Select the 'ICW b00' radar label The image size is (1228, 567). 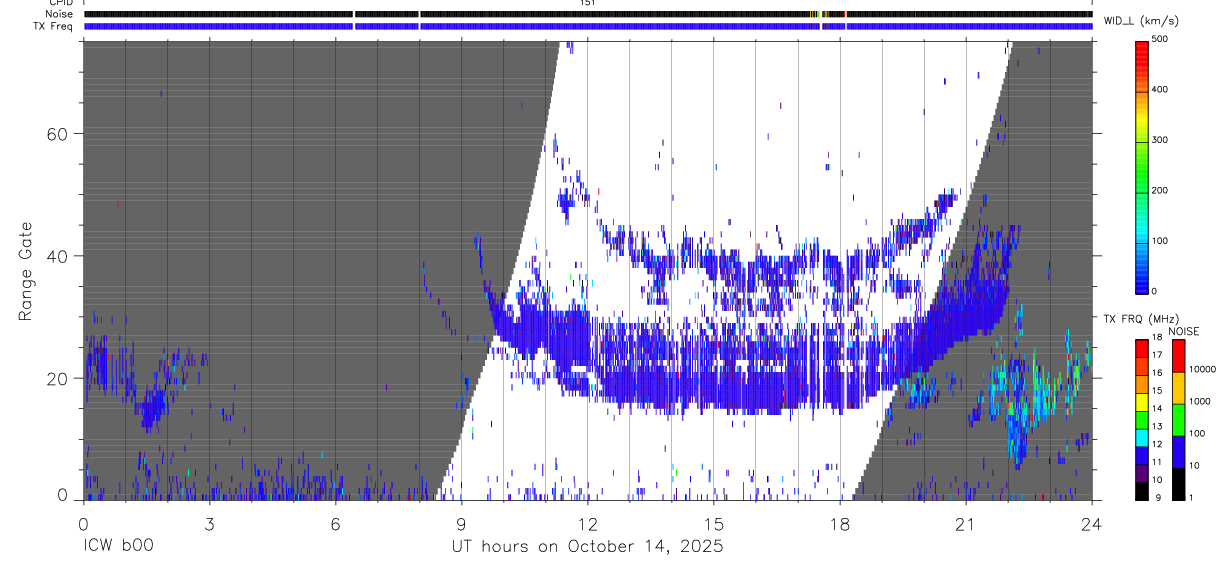pyautogui.click(x=118, y=547)
